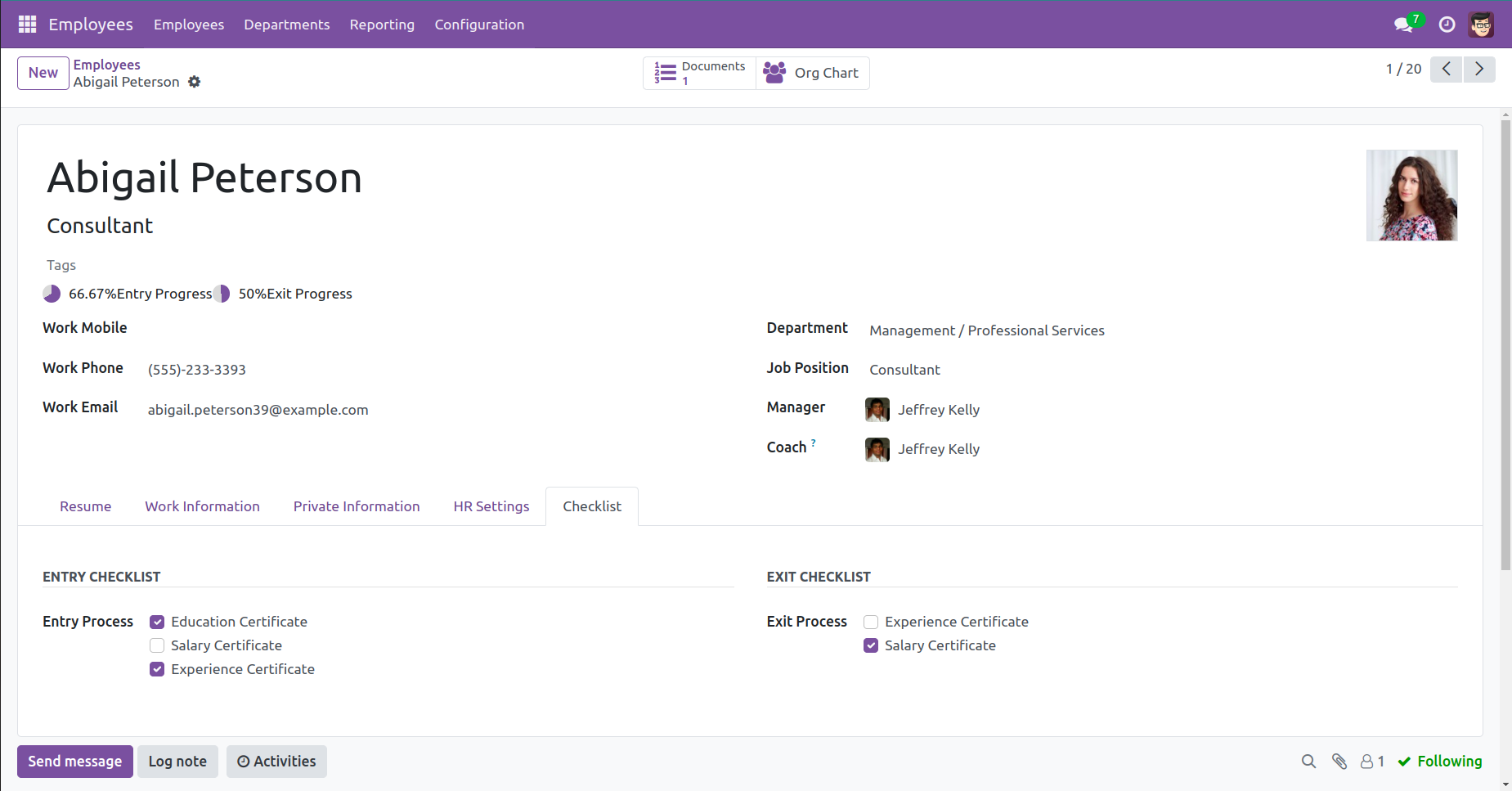Uncheck Exit Salary Certificate checkbox
Viewport: 1512px width, 791px height.
click(x=871, y=646)
